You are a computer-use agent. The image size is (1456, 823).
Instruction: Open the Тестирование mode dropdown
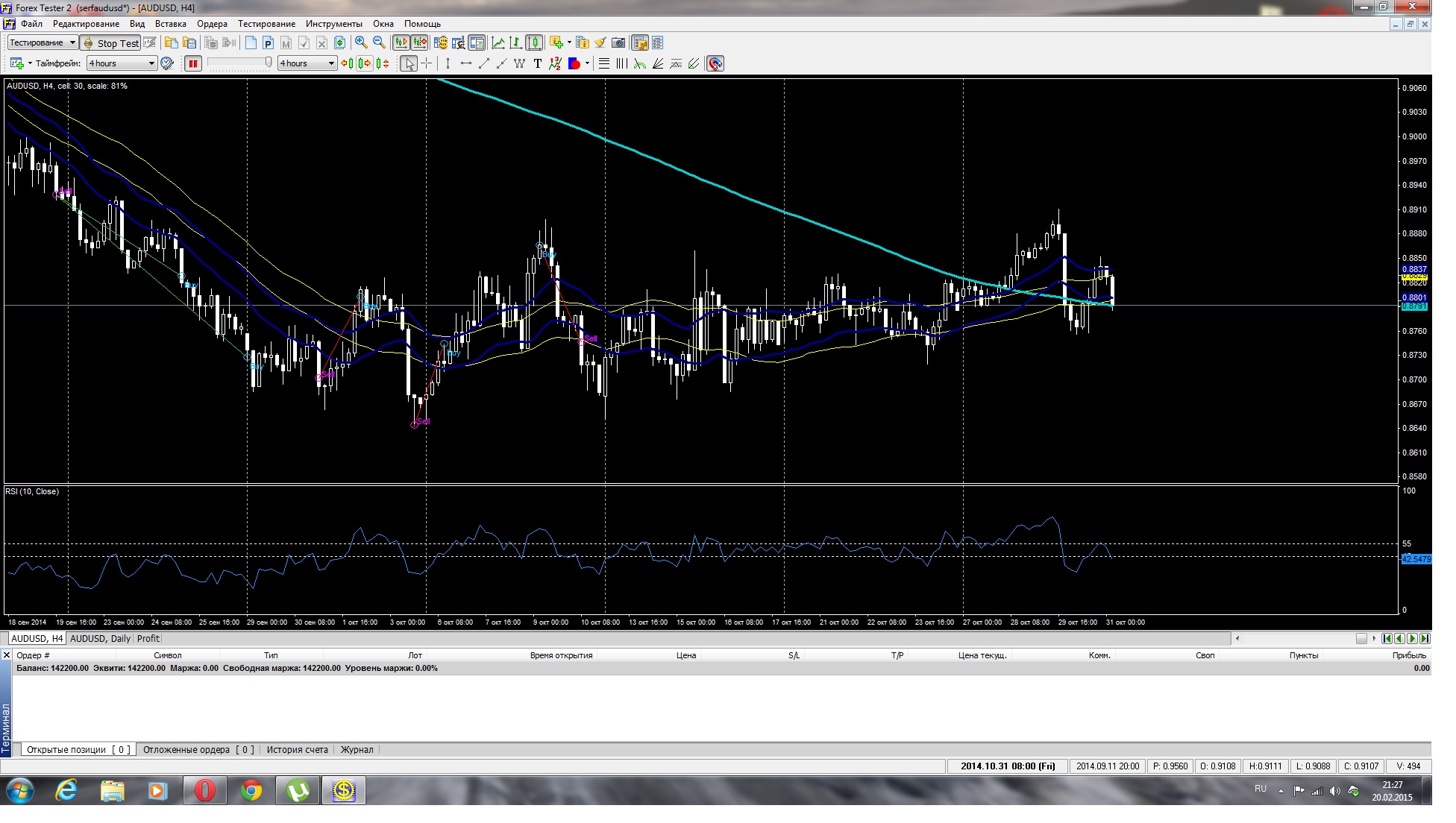(42, 42)
